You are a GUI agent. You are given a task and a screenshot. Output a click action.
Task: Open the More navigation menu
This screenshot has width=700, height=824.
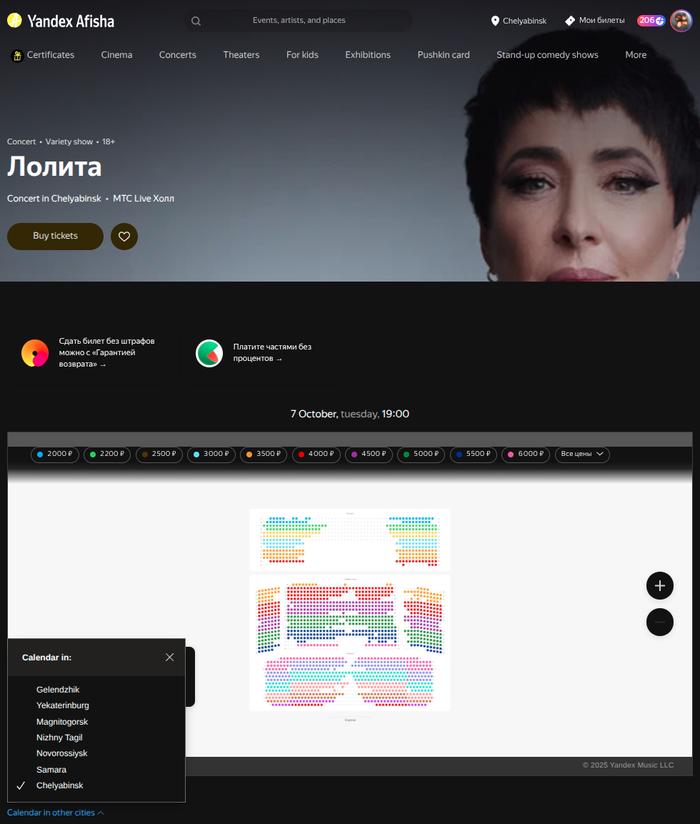click(636, 55)
